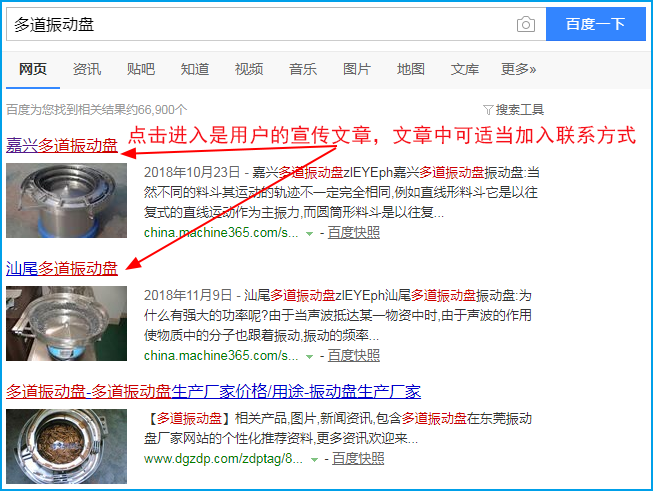Click thumbnail of 汕尾多道振动盘 result
This screenshot has height=491, width=653.
[66, 323]
